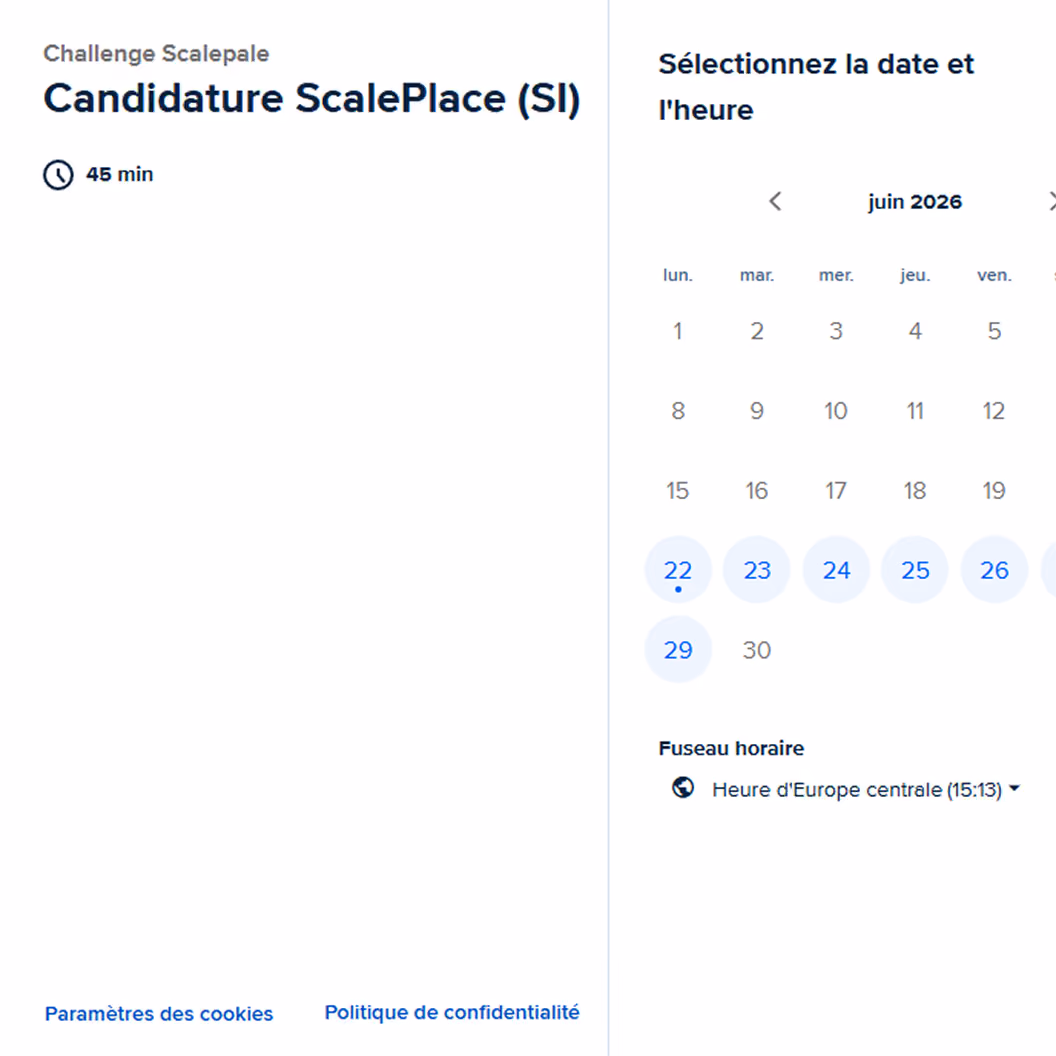
Task: Open the timezone dropdown arrow
Action: coord(1014,788)
